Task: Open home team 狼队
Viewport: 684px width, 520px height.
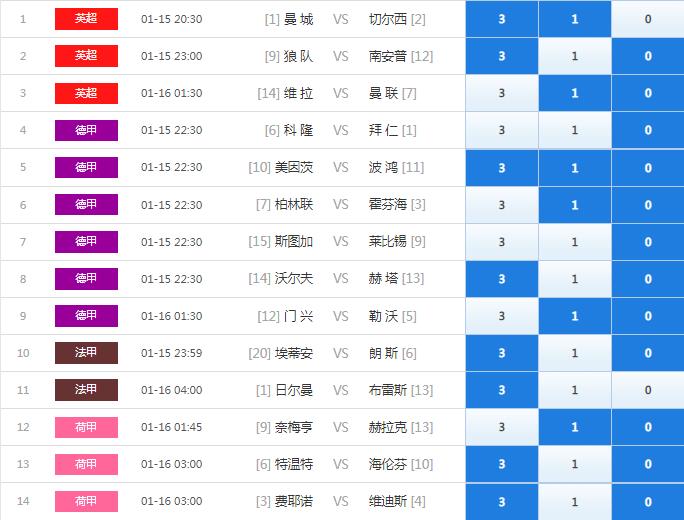Action: 298,56
